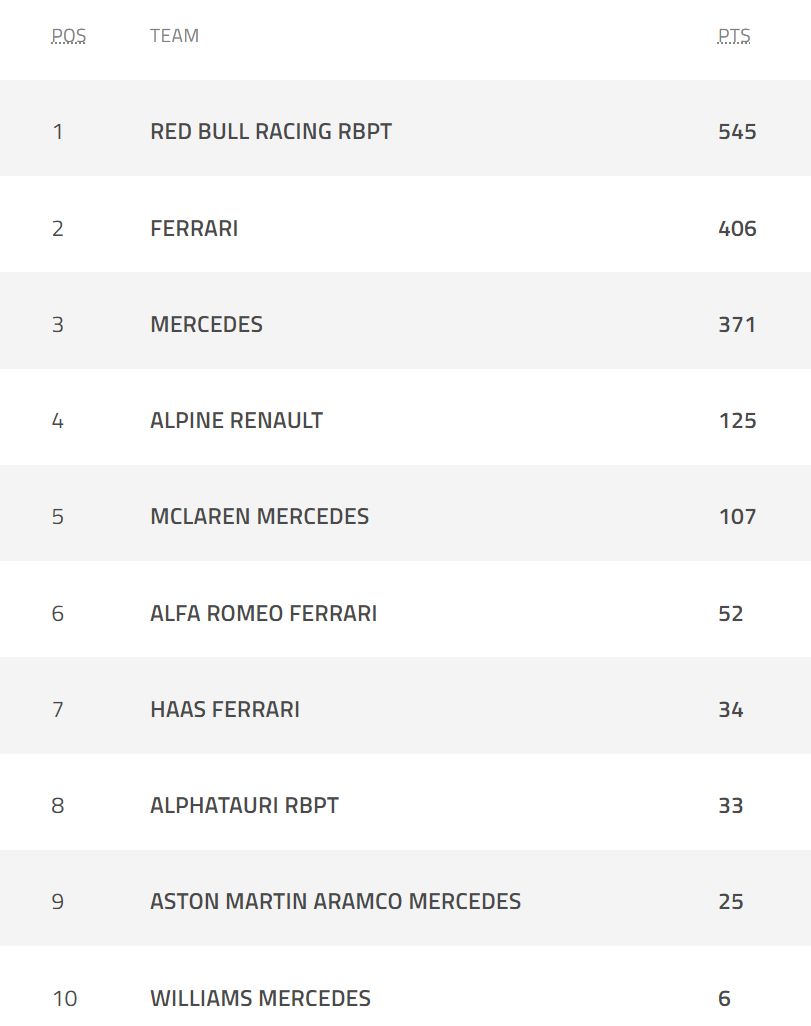Open Alfa Romeo Ferrari team link
This screenshot has width=811, height=1026.
pos(263,613)
